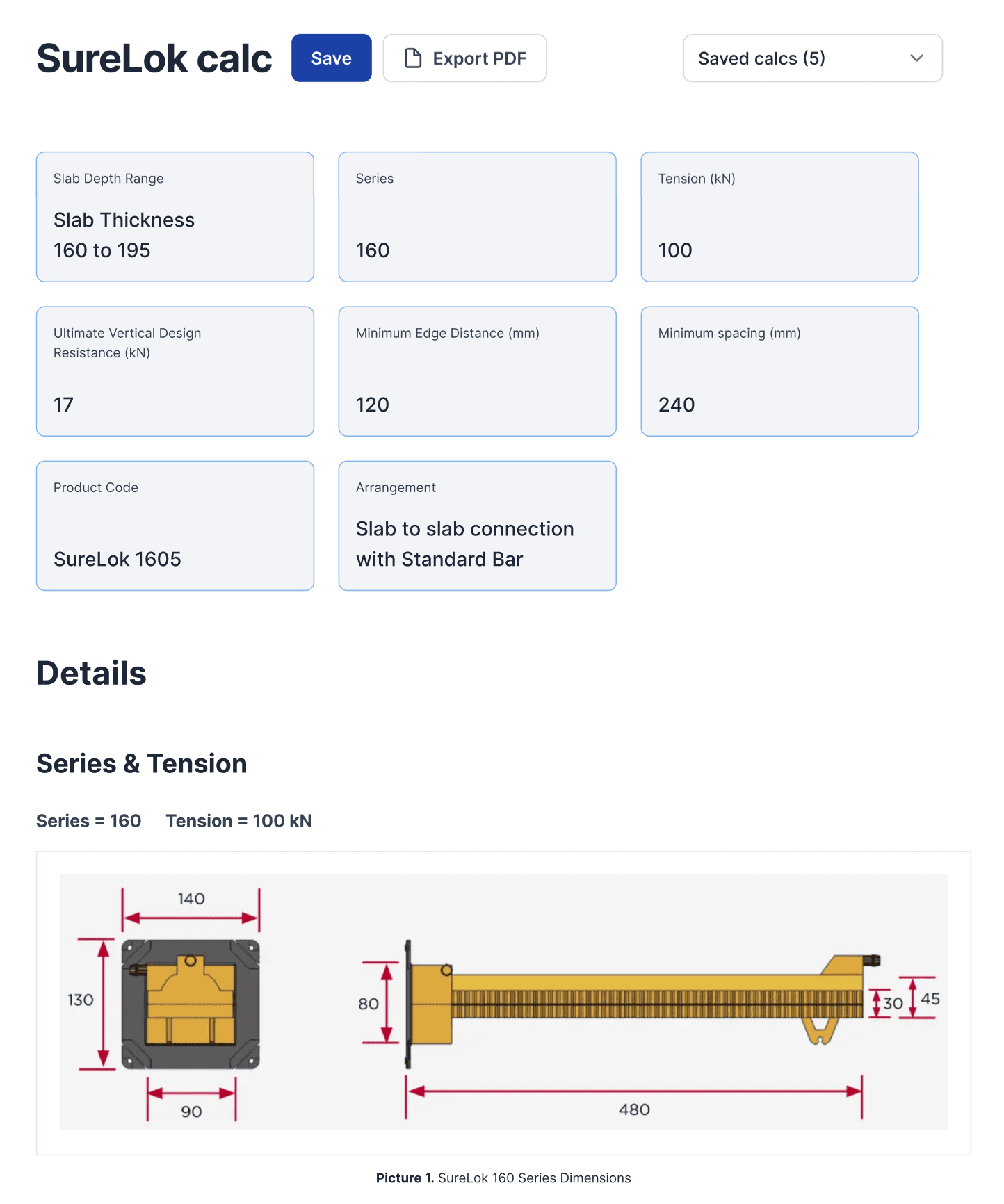Click the Picture 1 caption text
The height and width of the screenshot is (1204, 1004).
pos(502,1178)
